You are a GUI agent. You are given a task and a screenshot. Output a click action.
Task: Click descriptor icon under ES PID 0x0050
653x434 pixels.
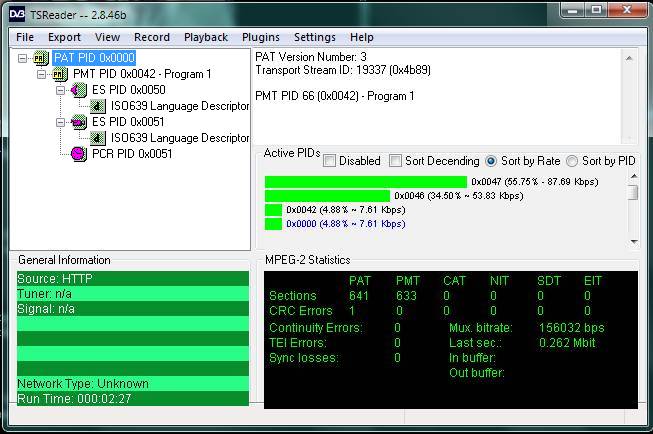[97, 106]
